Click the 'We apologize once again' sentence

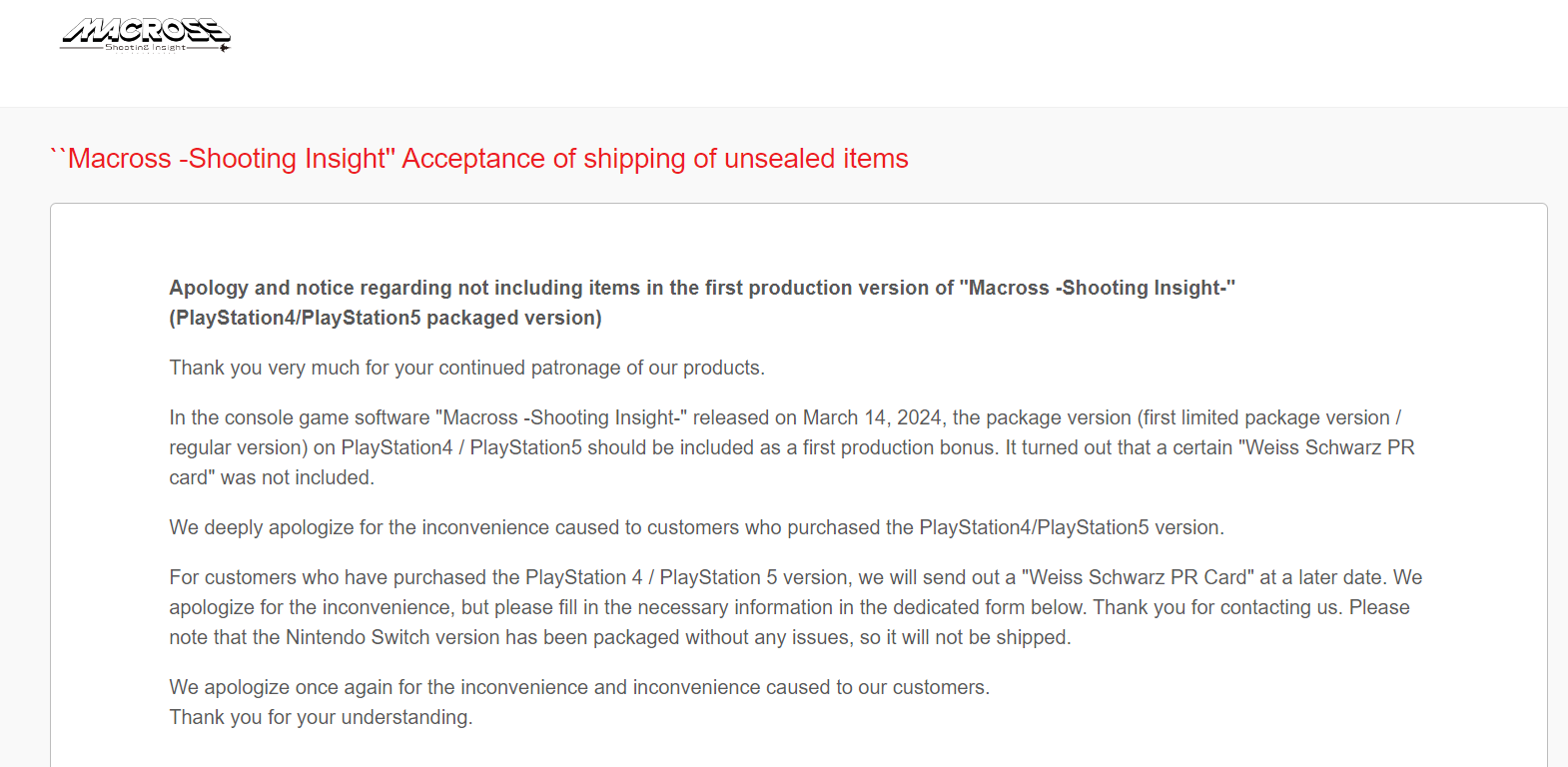coord(579,687)
